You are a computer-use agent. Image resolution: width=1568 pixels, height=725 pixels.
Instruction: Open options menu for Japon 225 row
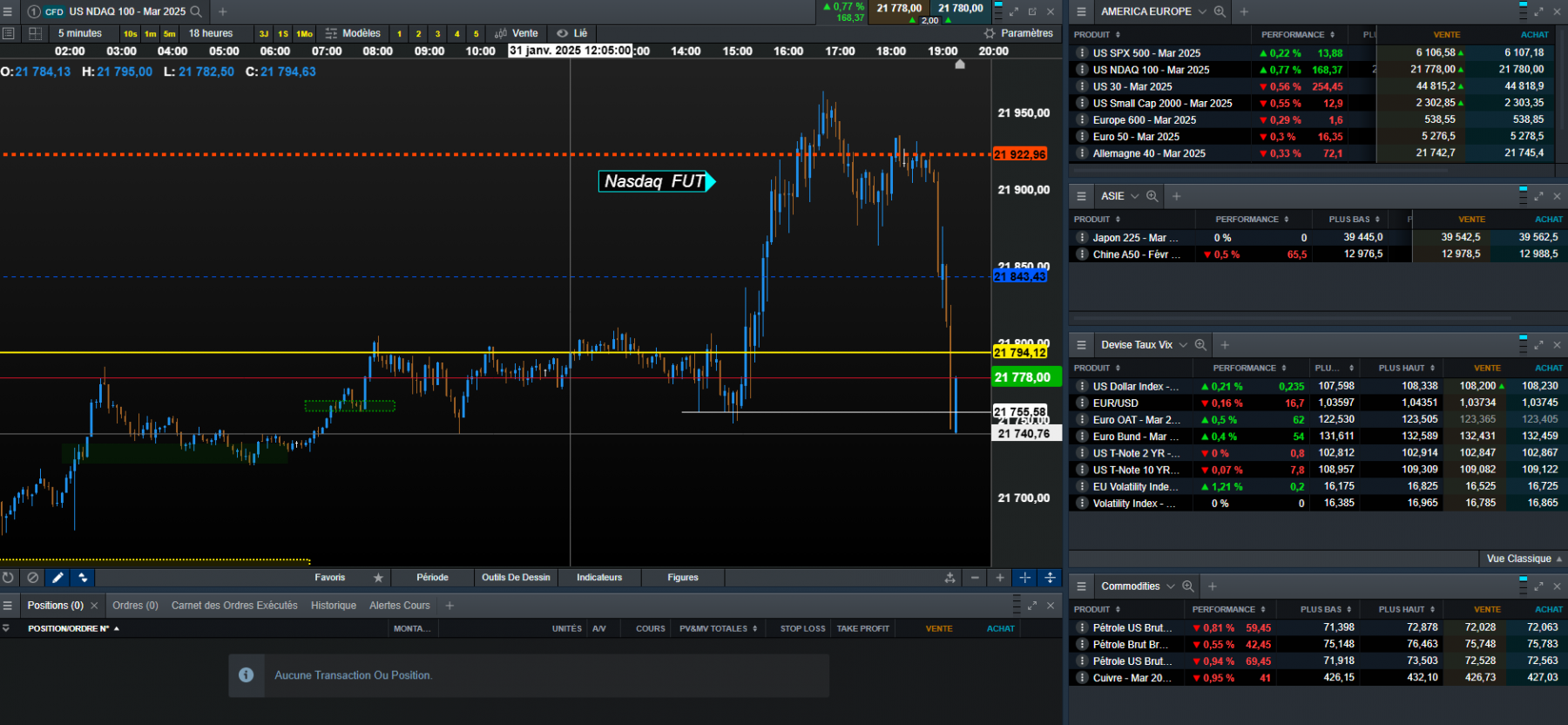pos(1082,237)
